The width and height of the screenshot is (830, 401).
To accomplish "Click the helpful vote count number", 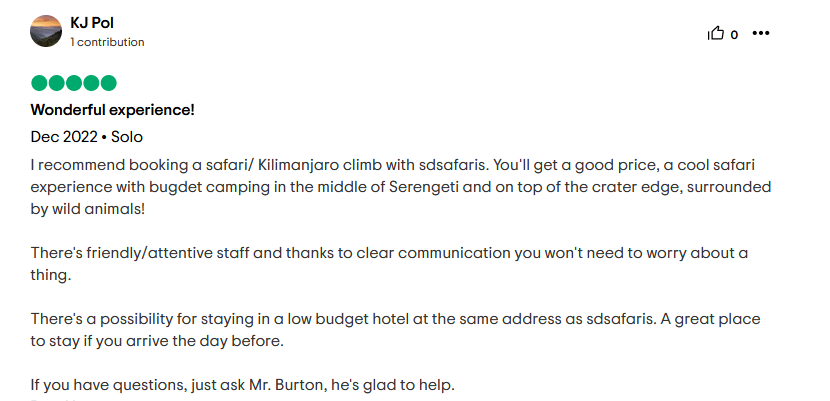I will (734, 35).
